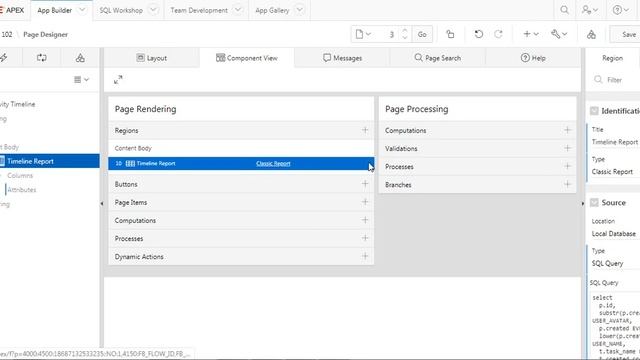Open the user account menu icon
The height and width of the screenshot is (360, 640).
tap(590, 10)
